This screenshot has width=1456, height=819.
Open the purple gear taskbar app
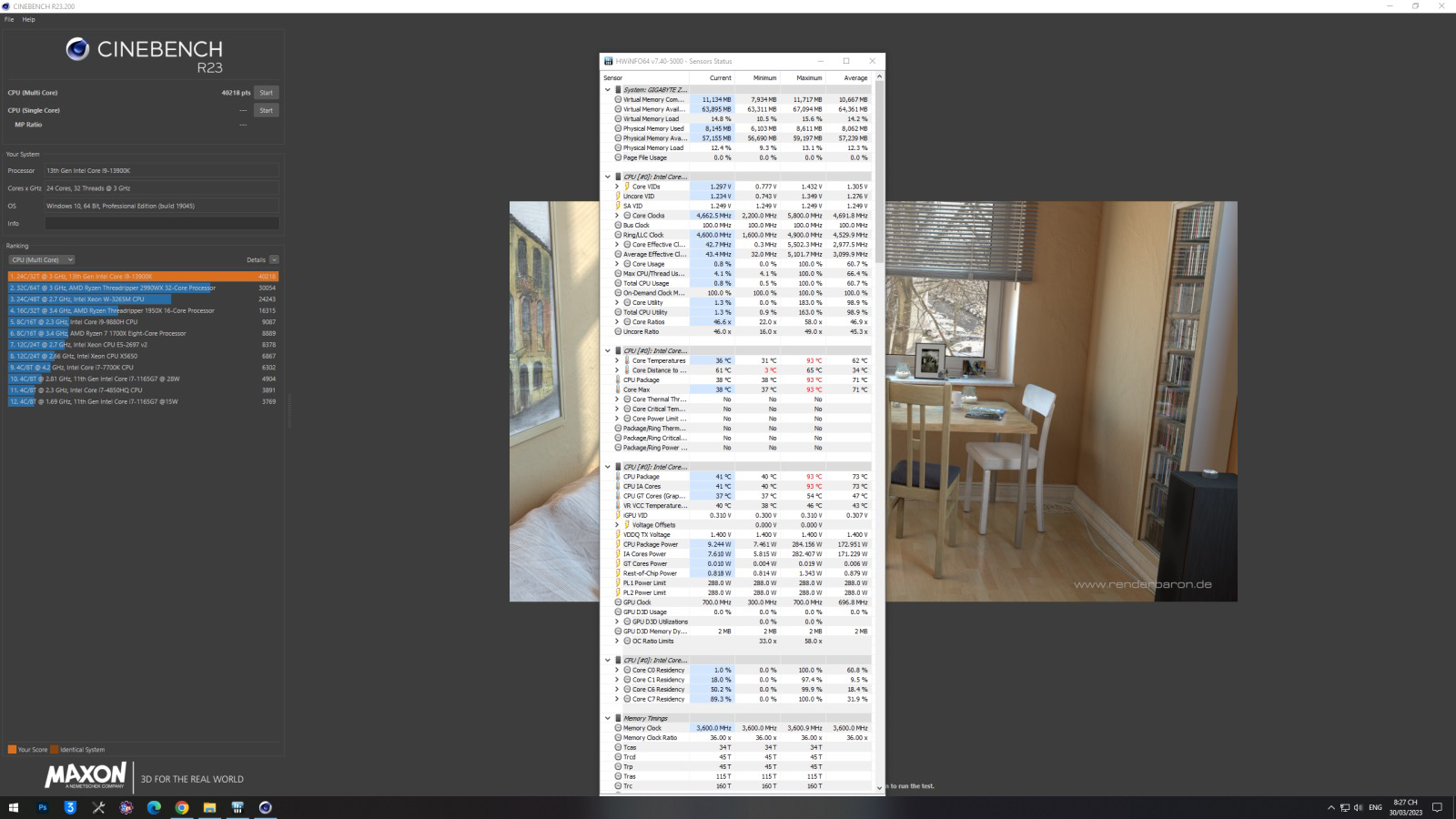[x=126, y=807]
